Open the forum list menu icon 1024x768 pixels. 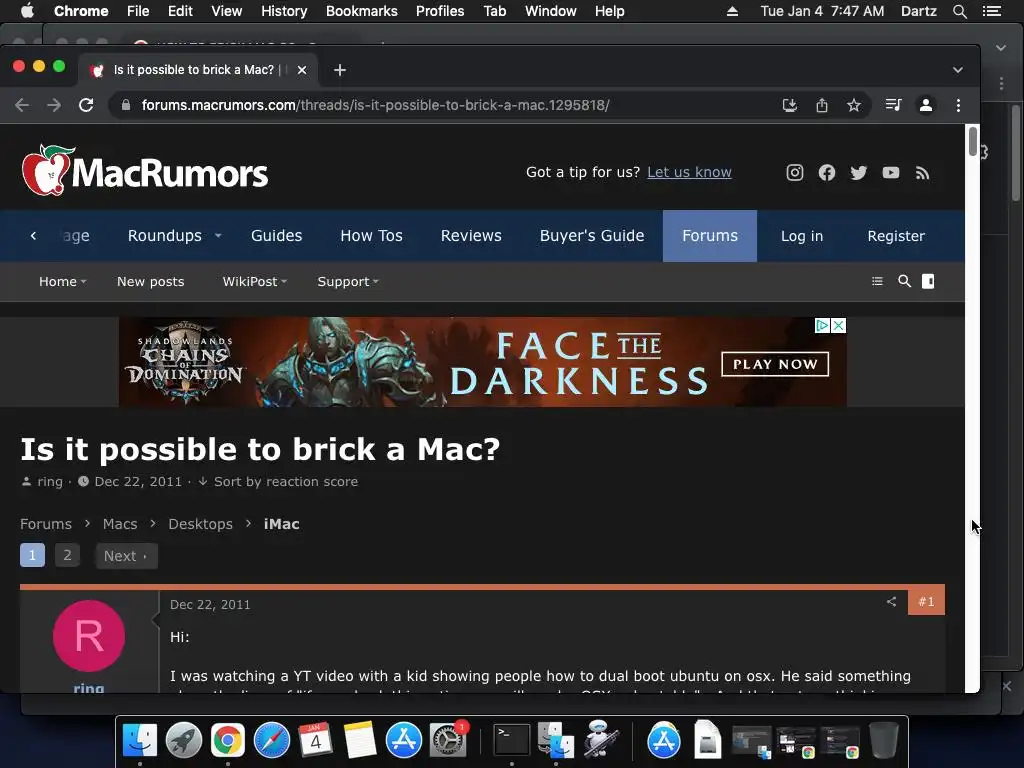pyautogui.click(x=877, y=281)
